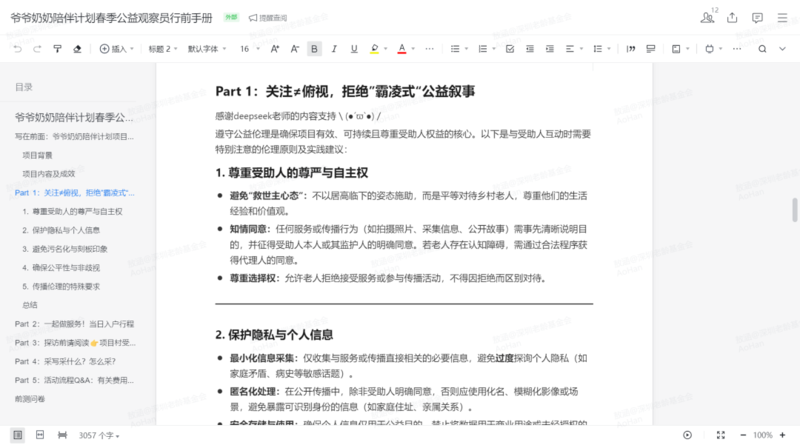
Task: Switch to fit-width page view
Action: [40, 435]
